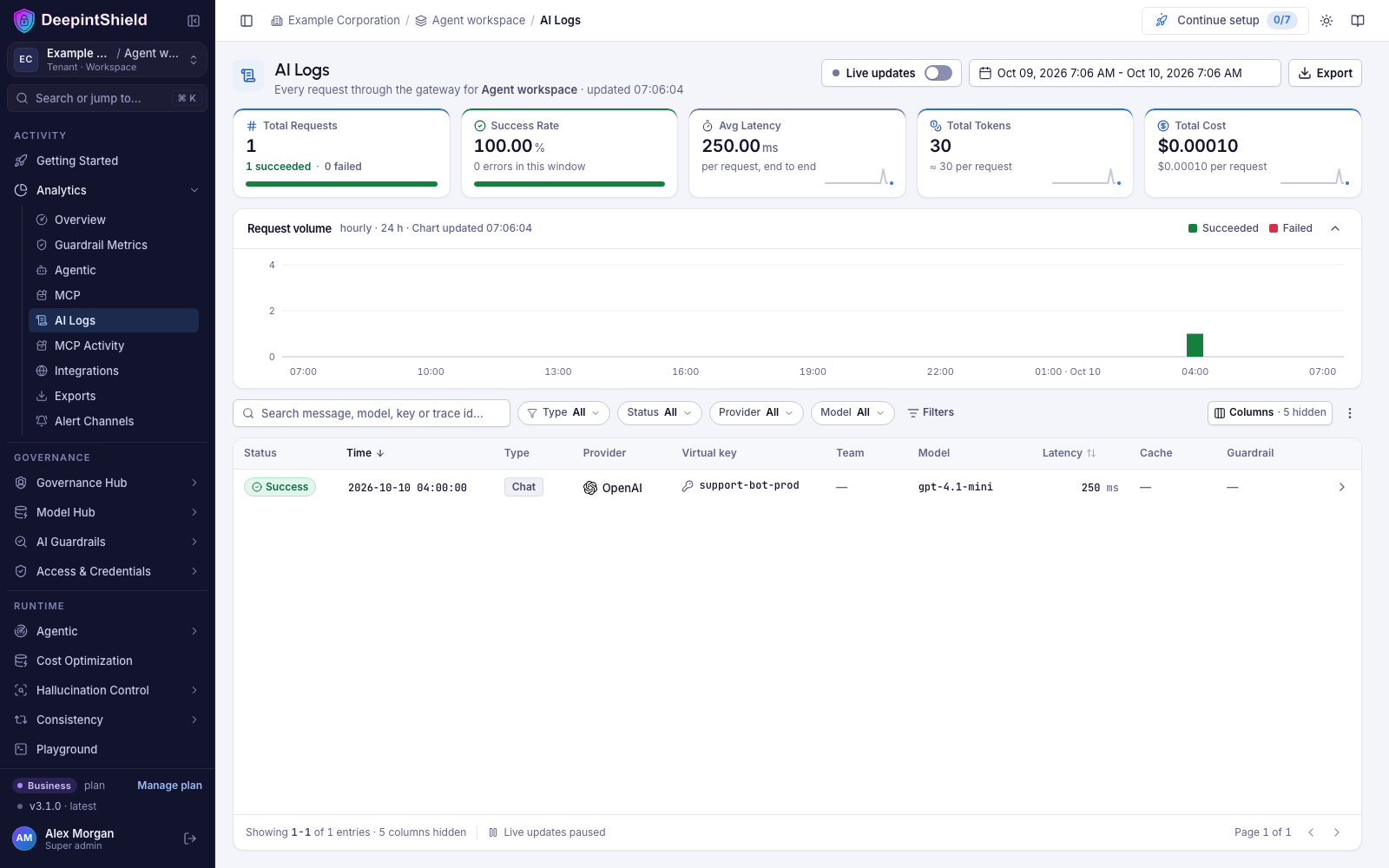Viewport: 1389px width, 868px height.
Task: Open the Filters button
Action: (x=931, y=413)
